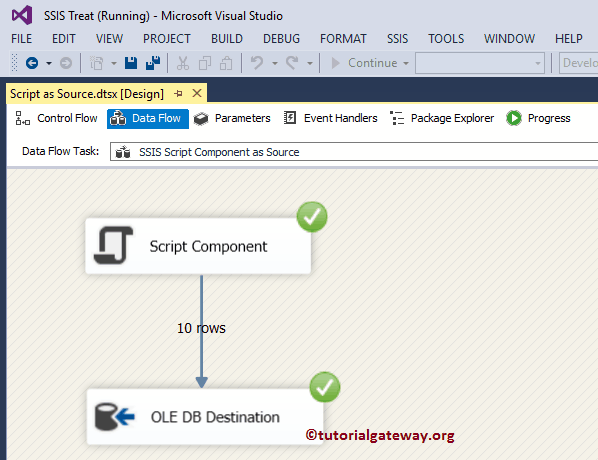Click the "10 rows" label on data path
The width and height of the screenshot is (598, 460).
pyautogui.click(x=201, y=328)
